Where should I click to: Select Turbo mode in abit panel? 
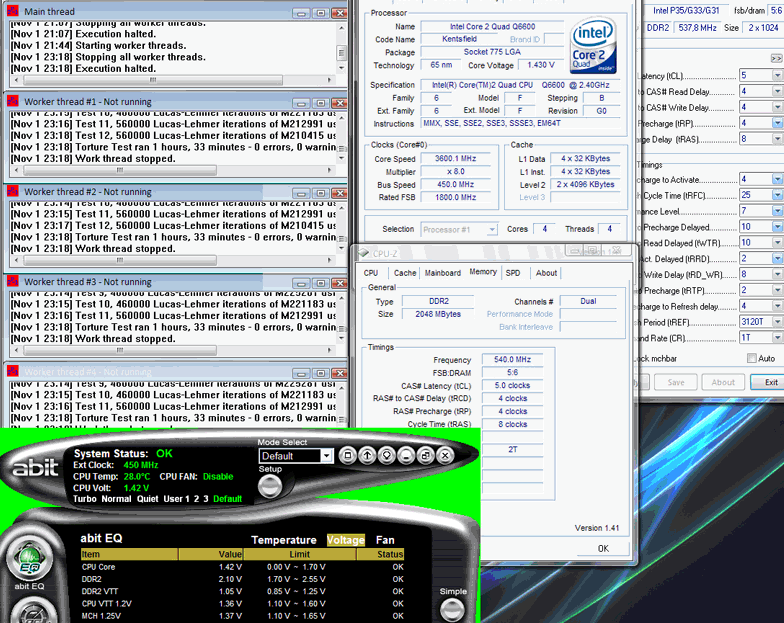click(84, 498)
